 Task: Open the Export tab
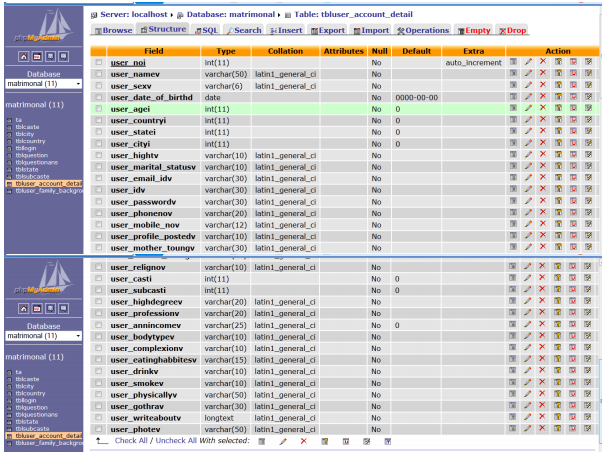pyautogui.click(x=328, y=30)
